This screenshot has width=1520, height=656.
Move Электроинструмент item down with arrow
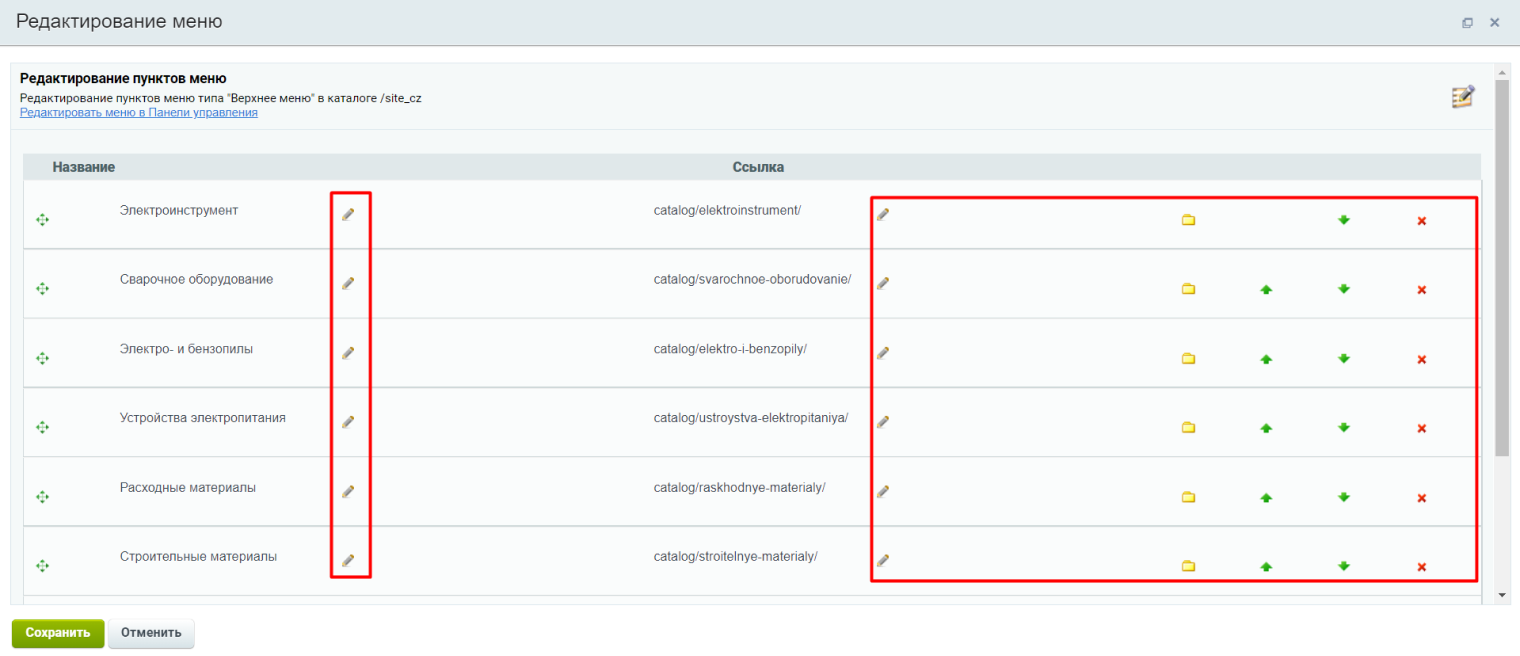coord(1344,220)
